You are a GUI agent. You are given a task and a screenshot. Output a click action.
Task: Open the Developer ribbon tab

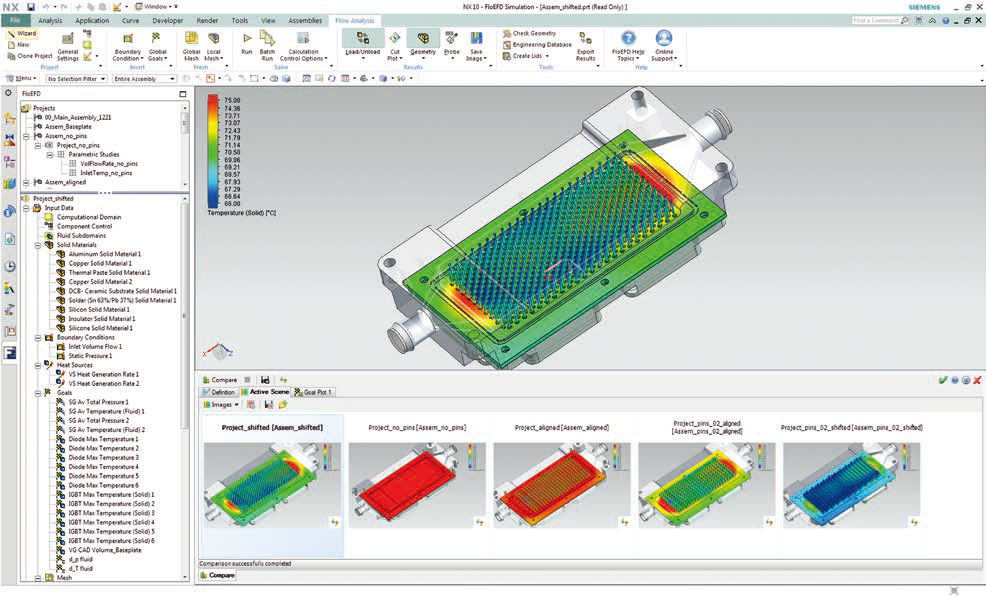click(x=167, y=20)
